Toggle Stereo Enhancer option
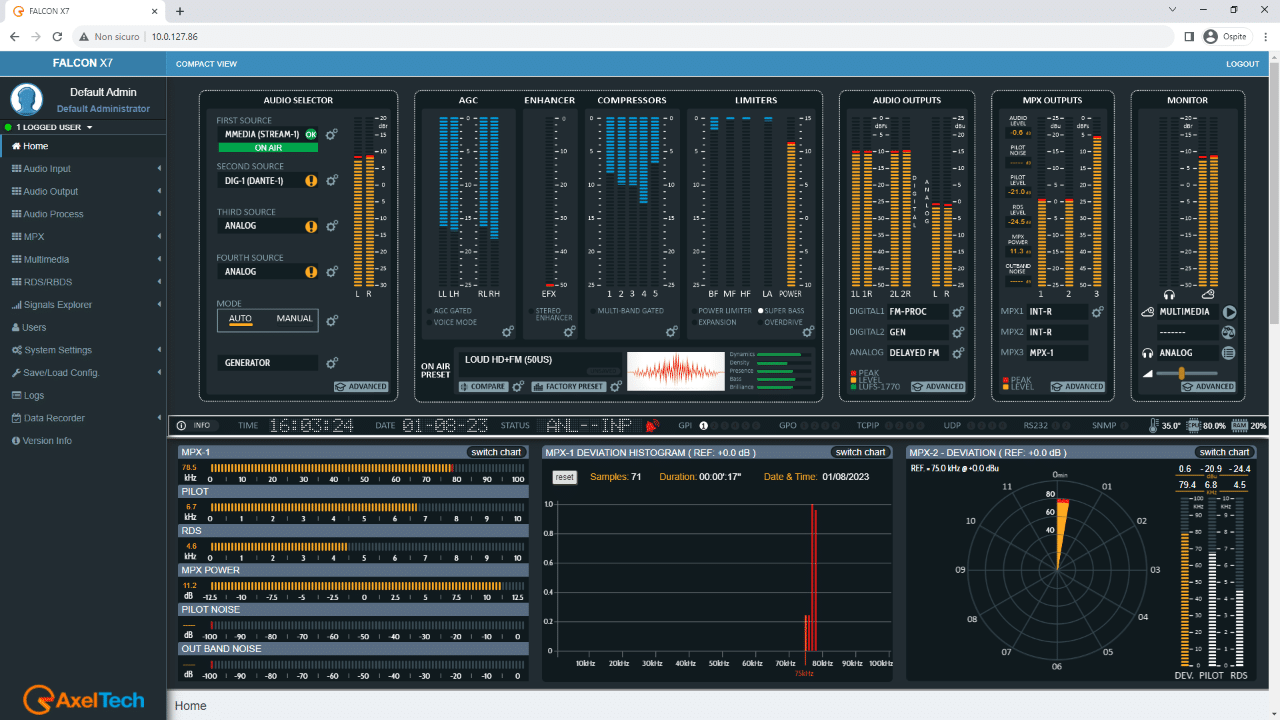The width and height of the screenshot is (1280, 720). click(x=550, y=315)
